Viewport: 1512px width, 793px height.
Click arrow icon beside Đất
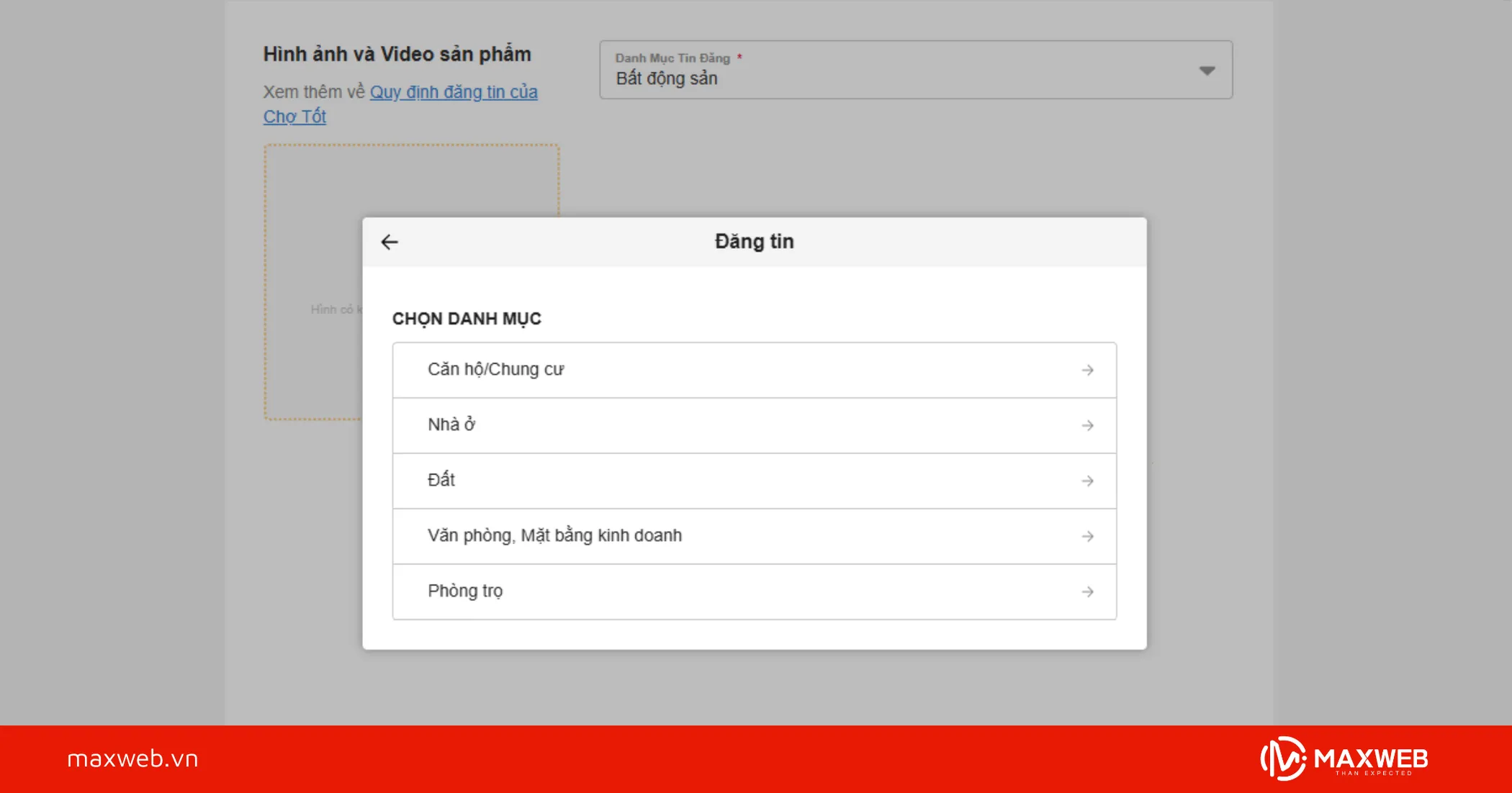tap(1087, 481)
